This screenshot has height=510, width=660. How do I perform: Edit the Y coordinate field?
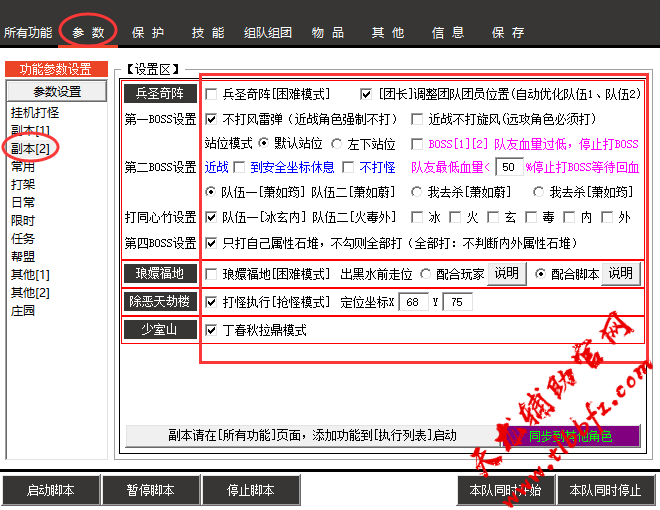point(458,302)
